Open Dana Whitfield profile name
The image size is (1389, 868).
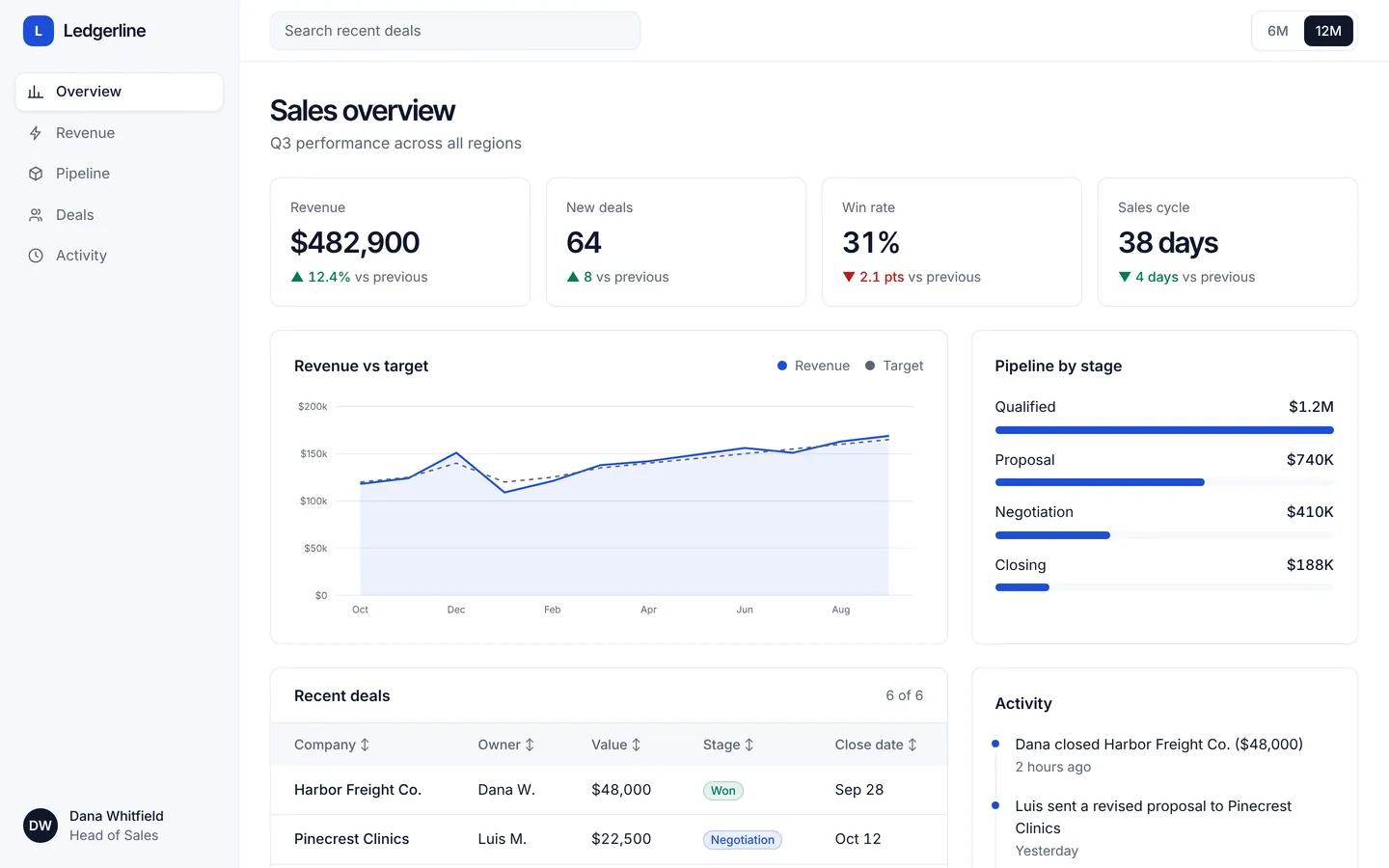point(117,816)
